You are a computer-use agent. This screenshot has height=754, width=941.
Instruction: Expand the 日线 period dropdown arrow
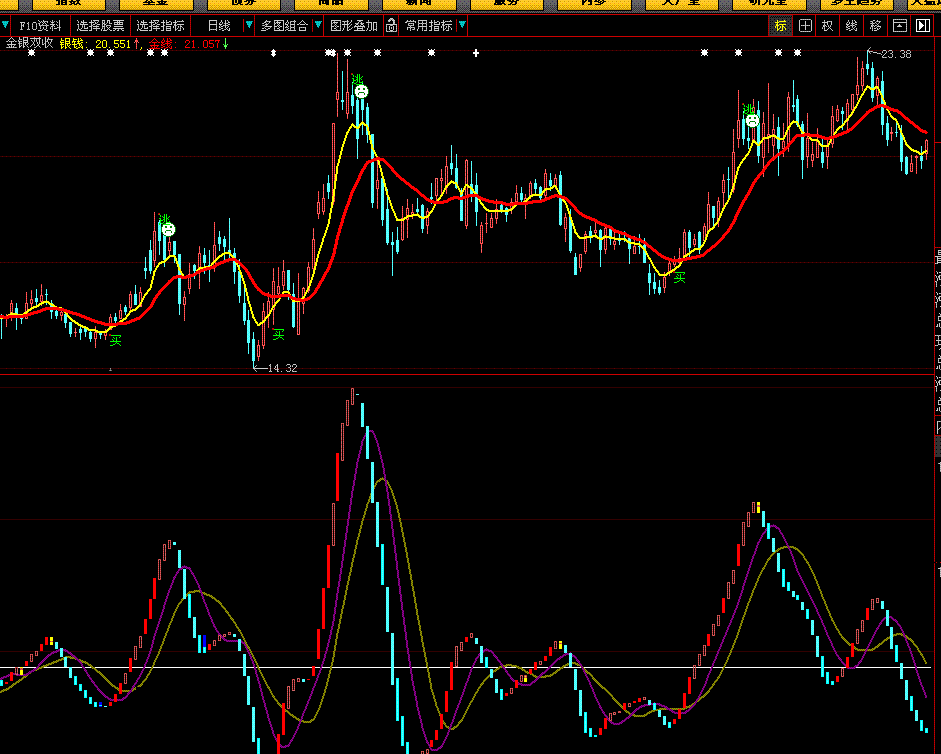pyautogui.click(x=248, y=25)
